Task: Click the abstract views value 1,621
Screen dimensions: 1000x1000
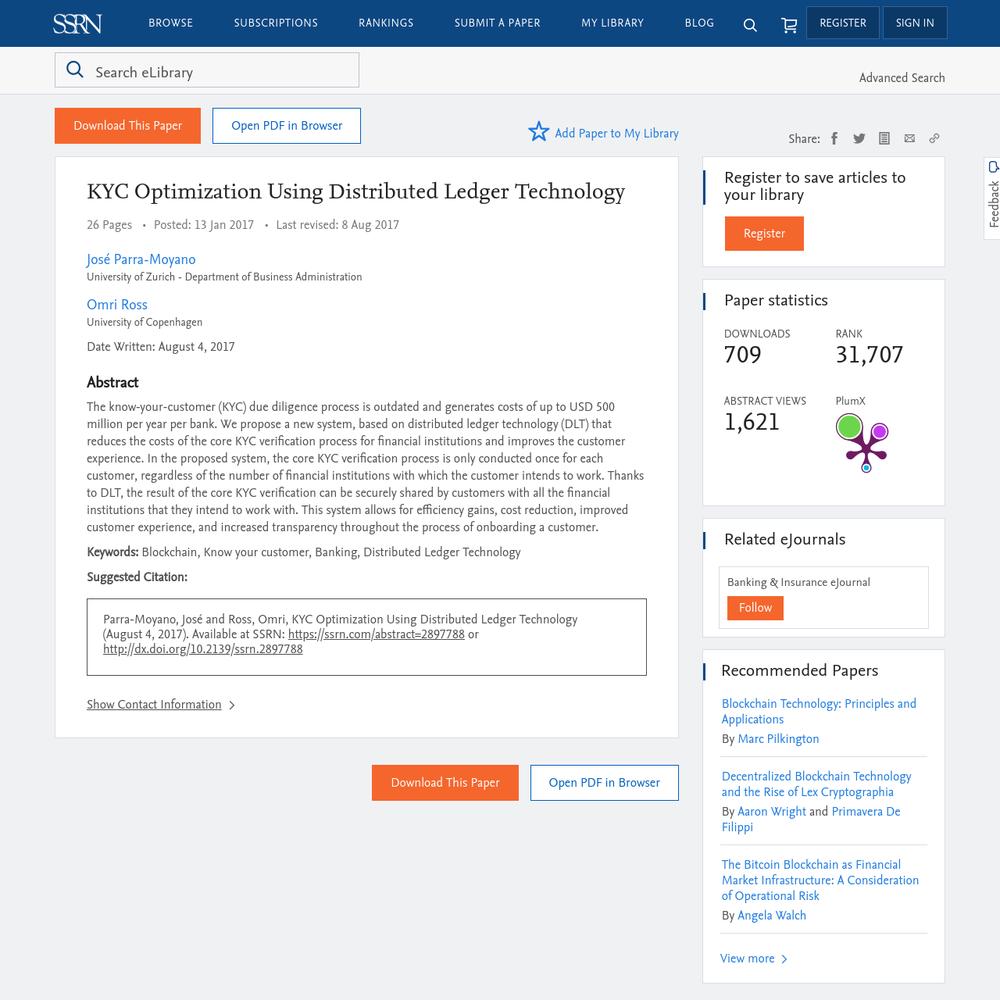Action: (751, 422)
